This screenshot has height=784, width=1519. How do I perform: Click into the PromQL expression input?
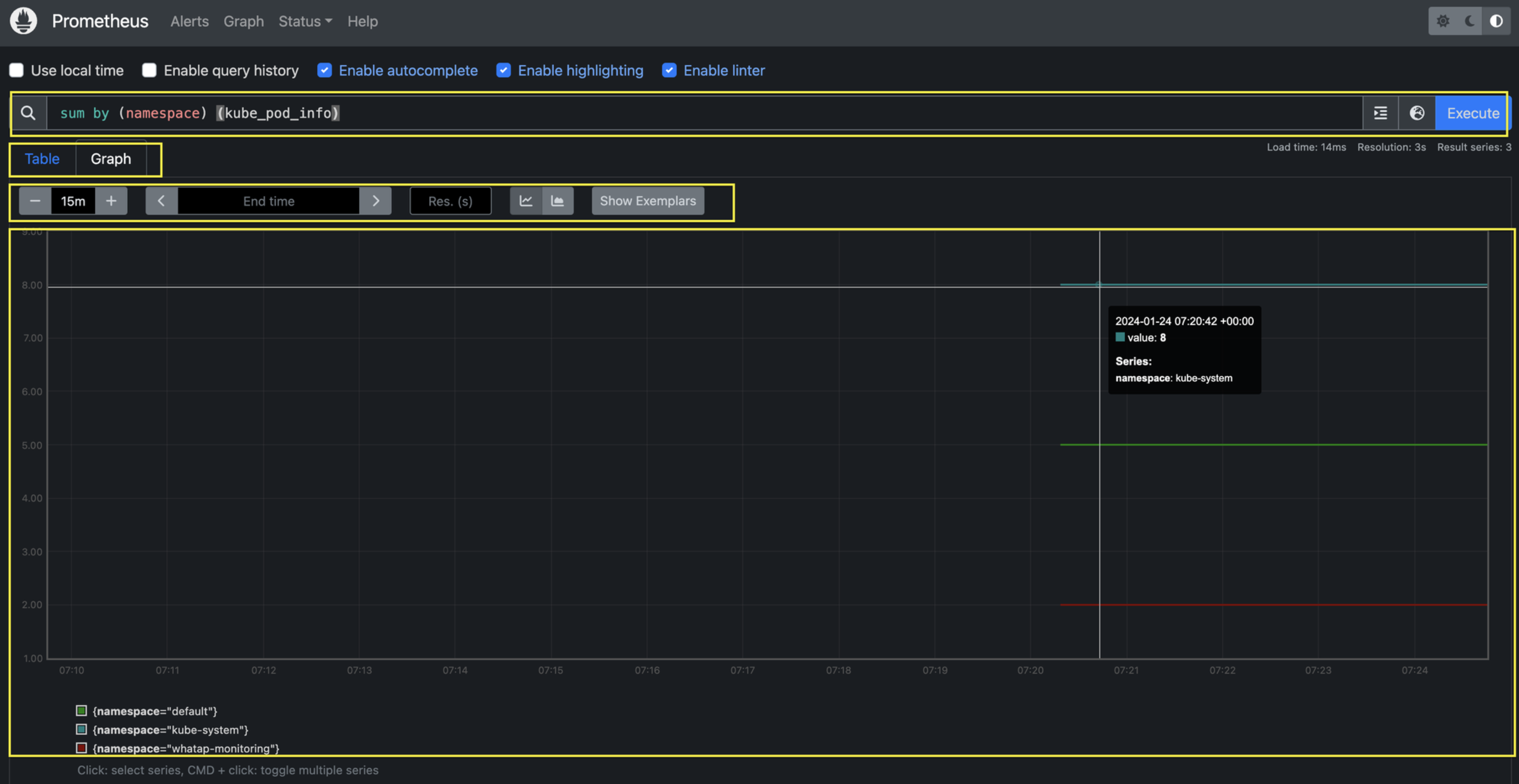[x=705, y=112]
